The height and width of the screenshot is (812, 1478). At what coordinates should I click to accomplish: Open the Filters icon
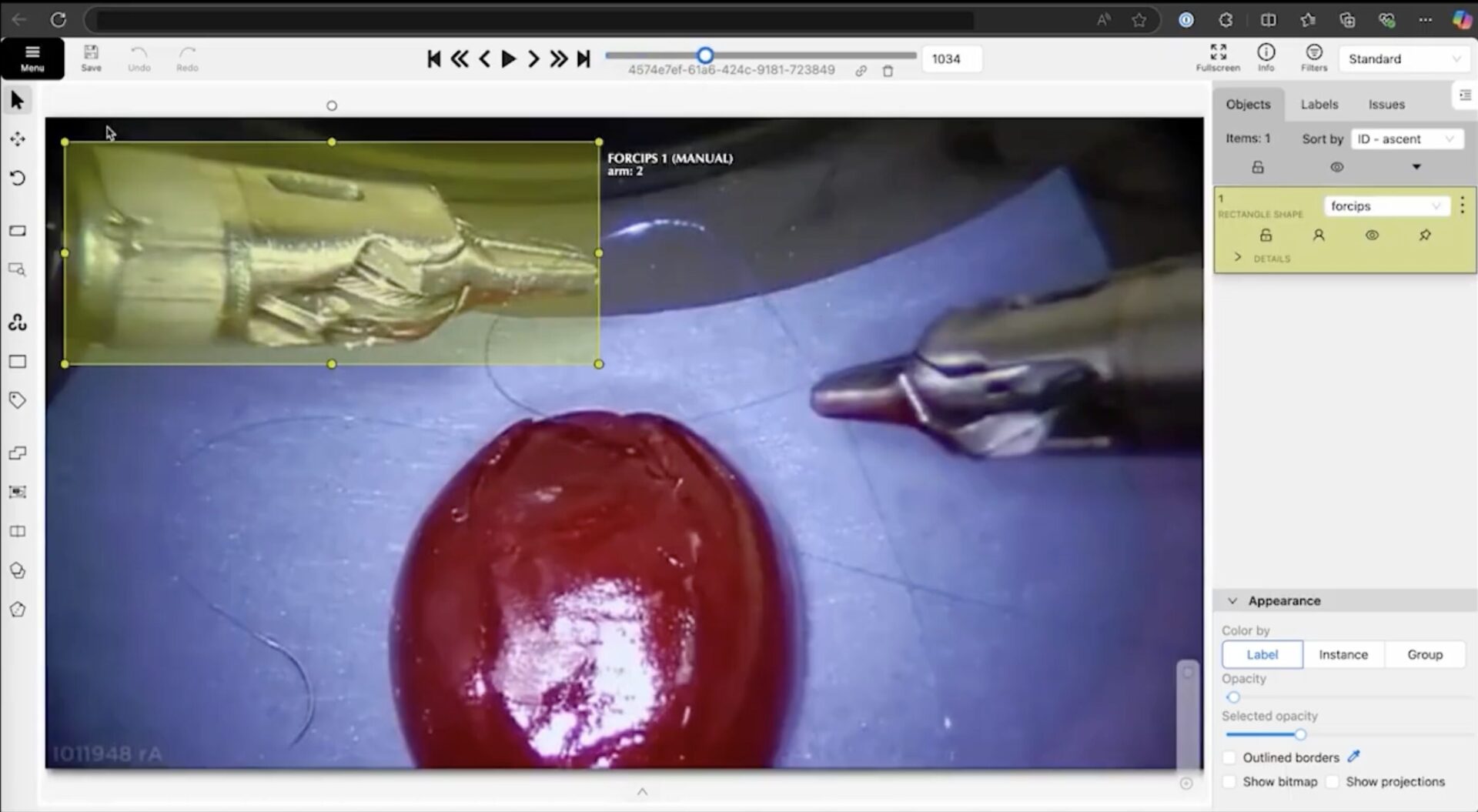(1313, 58)
